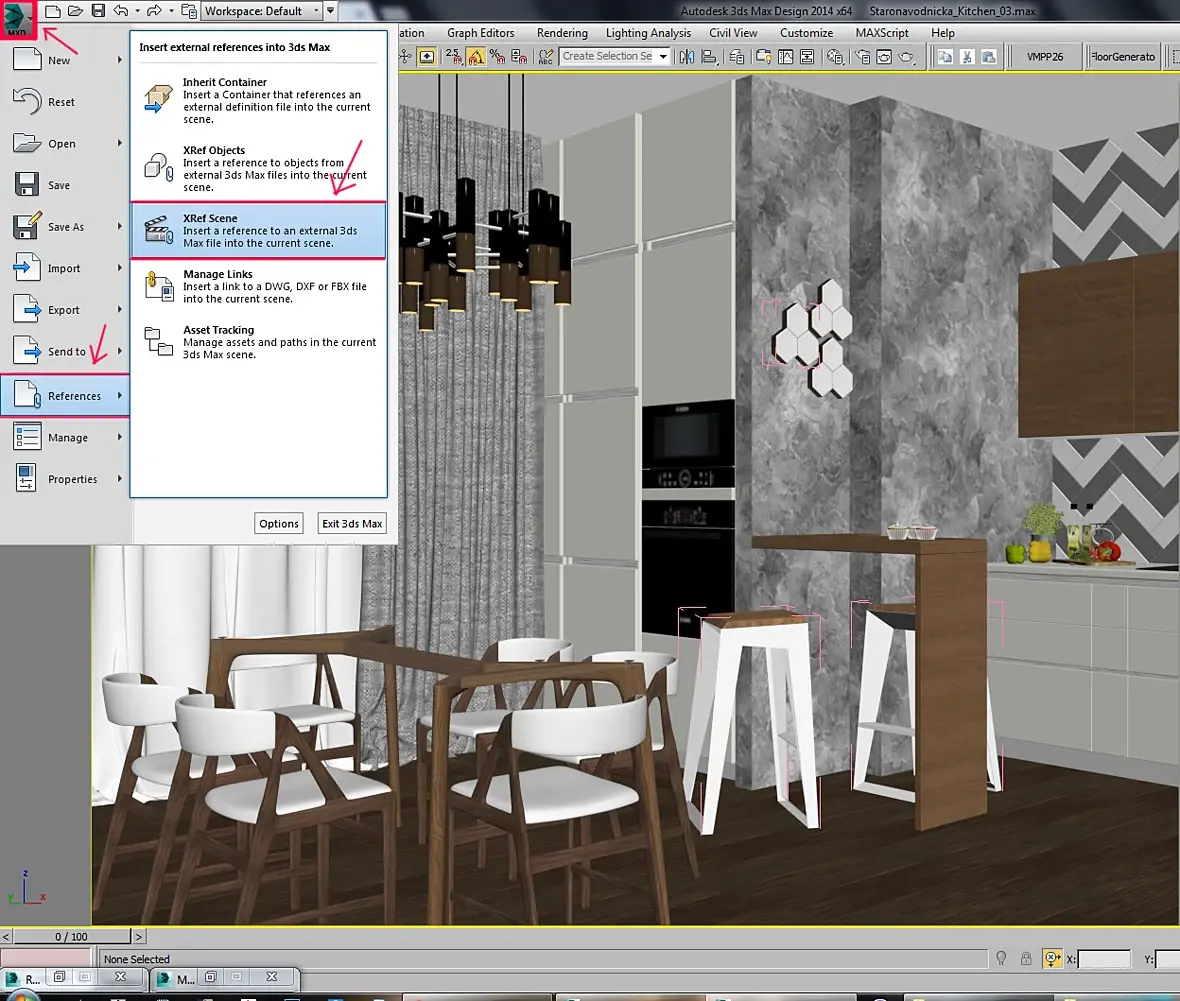This screenshot has width=1180, height=1001.
Task: Click the Exit 3ds Max button
Action: coord(352,524)
